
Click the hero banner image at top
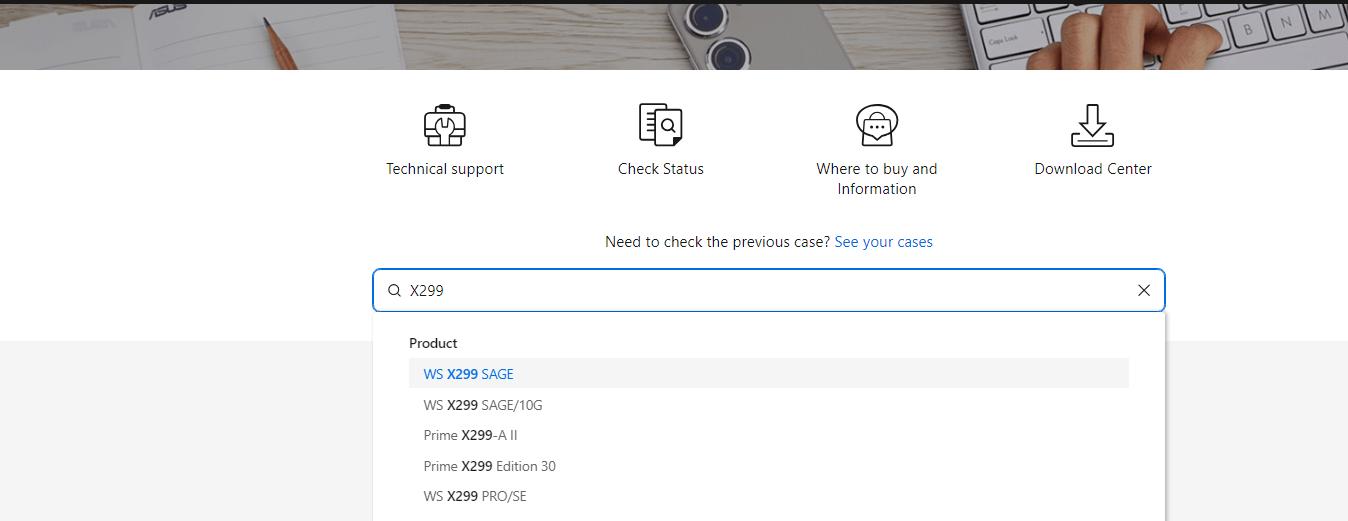click(x=674, y=36)
